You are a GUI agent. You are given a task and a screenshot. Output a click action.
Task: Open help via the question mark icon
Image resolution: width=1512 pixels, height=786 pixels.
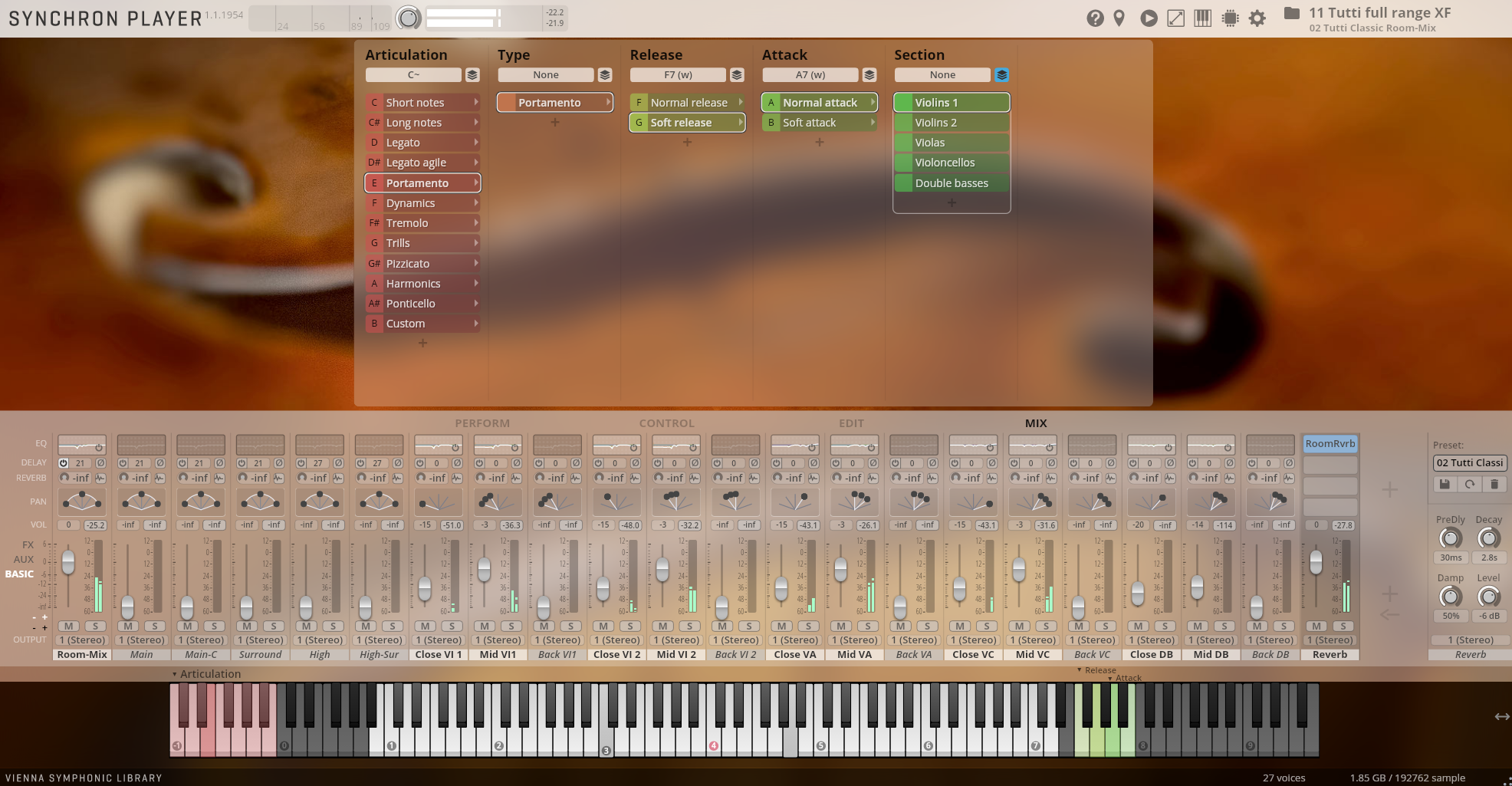tap(1095, 18)
